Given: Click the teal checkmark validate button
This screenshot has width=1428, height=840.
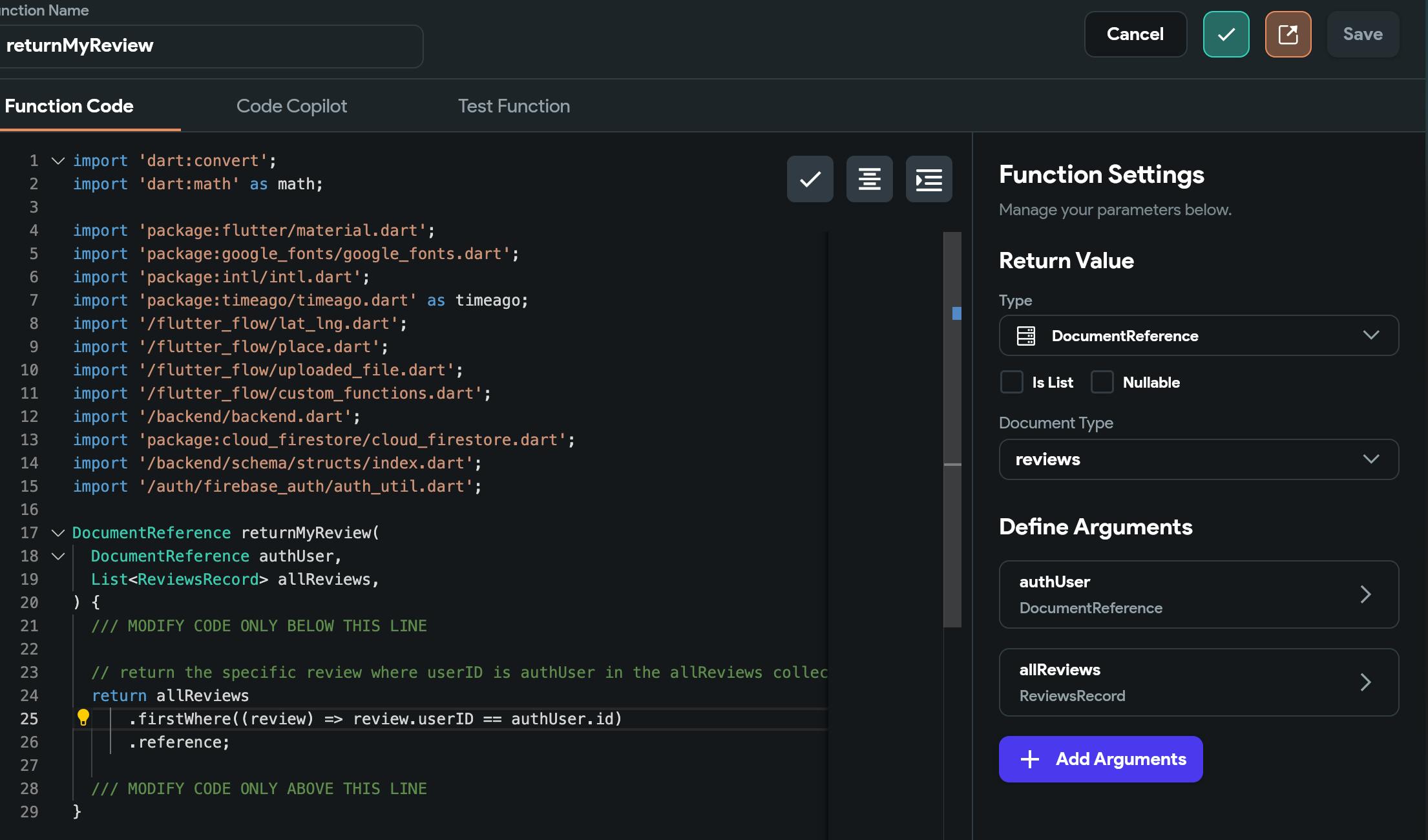Looking at the screenshot, I should point(1226,34).
